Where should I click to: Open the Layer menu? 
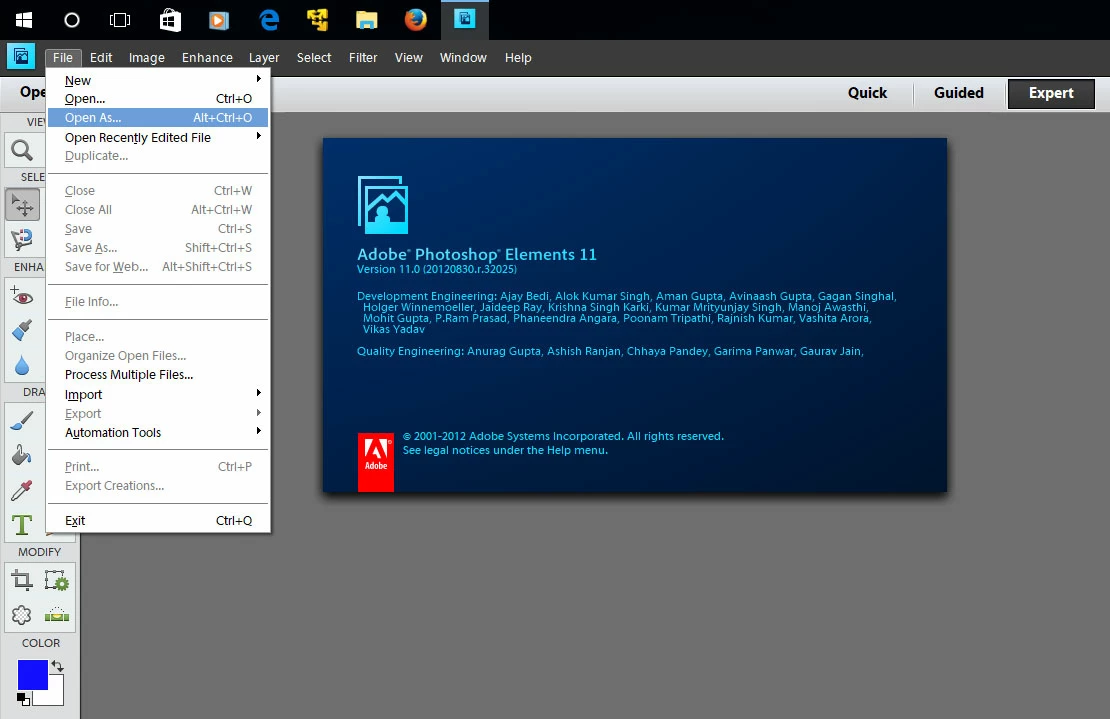(264, 57)
